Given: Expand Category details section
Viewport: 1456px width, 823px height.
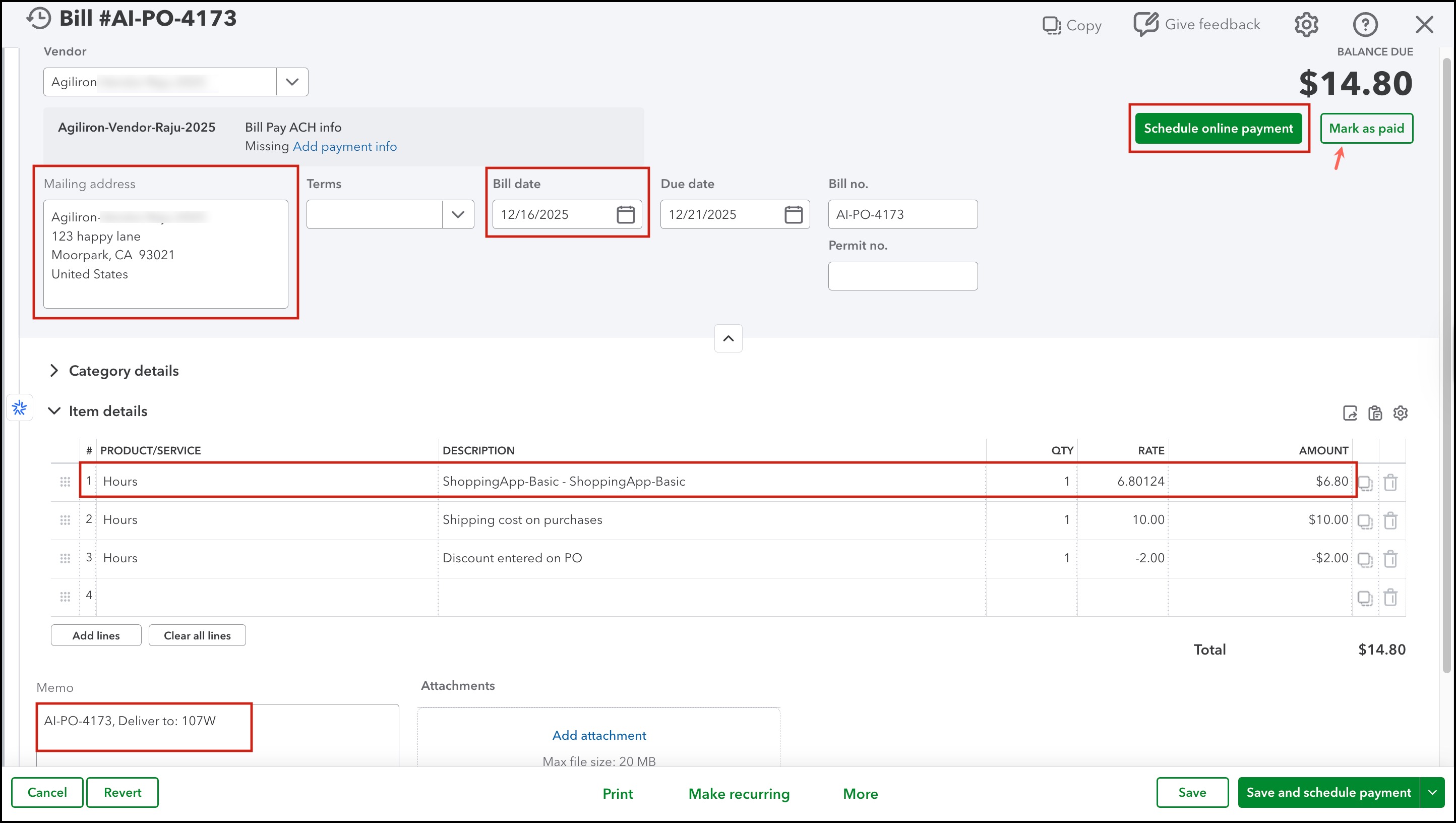Looking at the screenshot, I should pos(54,371).
